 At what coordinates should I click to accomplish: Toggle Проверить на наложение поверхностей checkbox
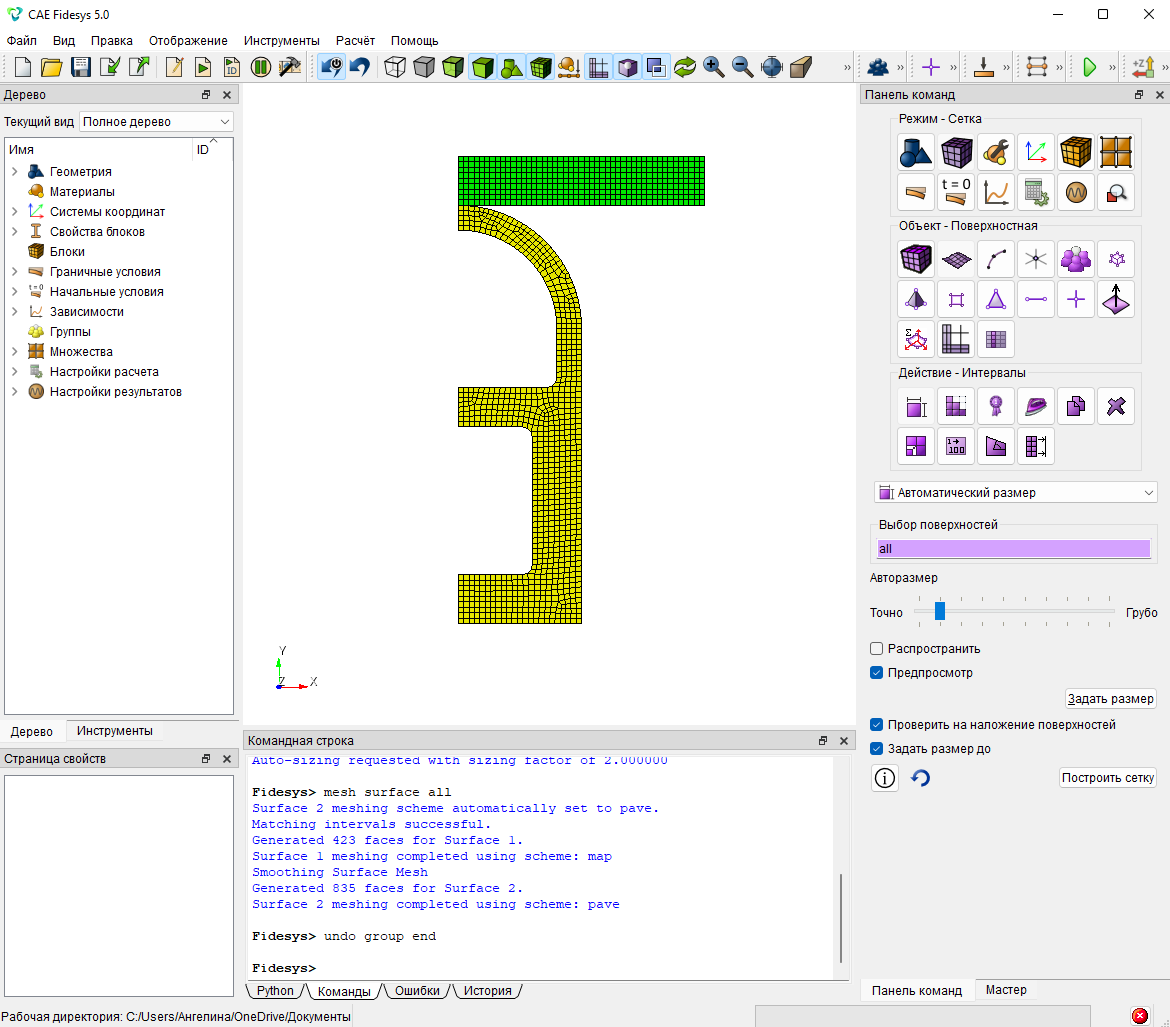point(877,725)
